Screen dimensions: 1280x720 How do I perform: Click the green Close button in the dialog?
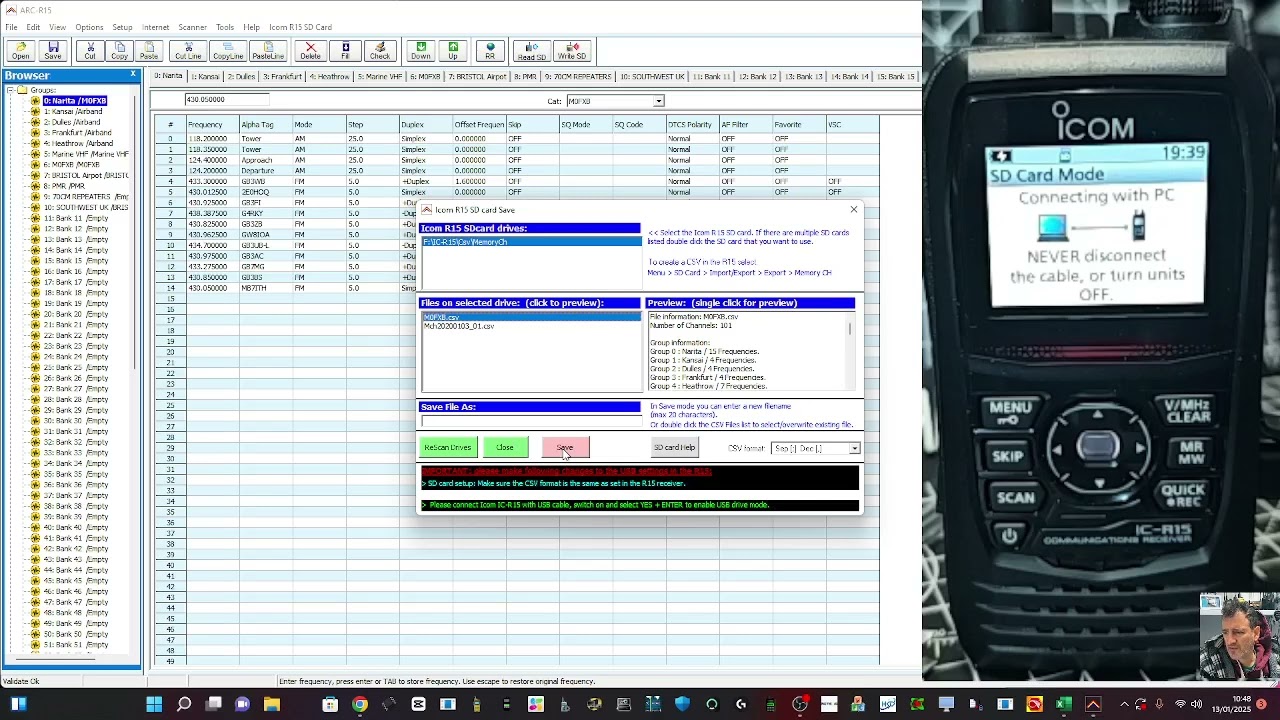coord(505,447)
